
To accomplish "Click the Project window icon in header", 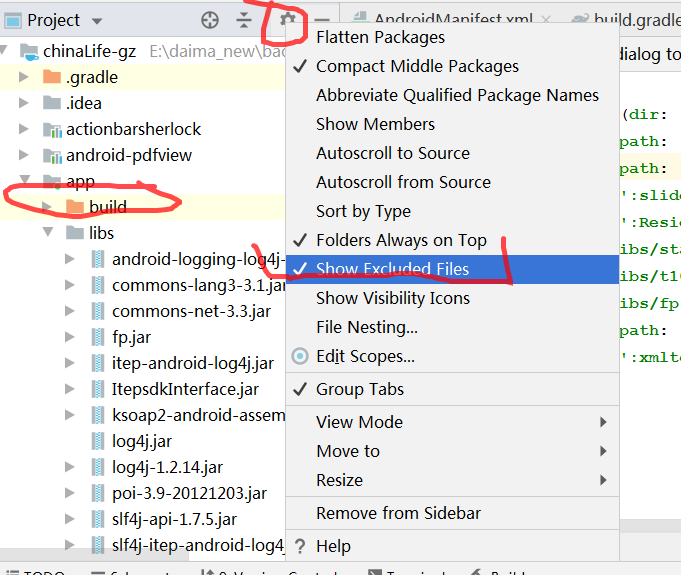I will tap(13, 20).
